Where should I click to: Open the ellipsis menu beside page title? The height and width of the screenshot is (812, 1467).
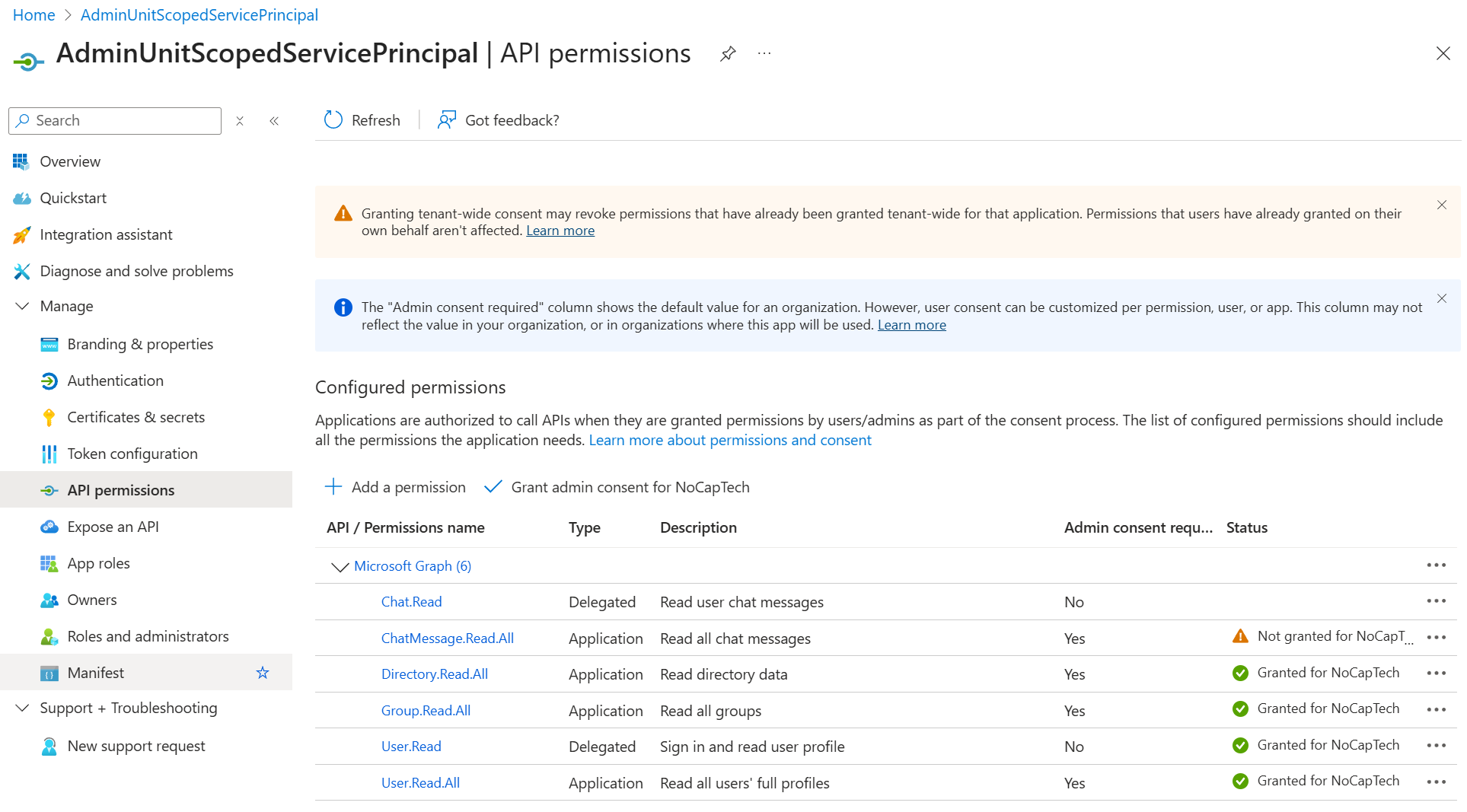[x=764, y=53]
